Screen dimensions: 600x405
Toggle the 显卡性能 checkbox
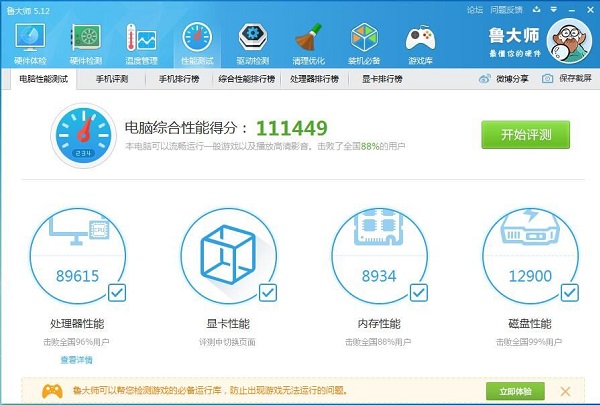[268, 293]
